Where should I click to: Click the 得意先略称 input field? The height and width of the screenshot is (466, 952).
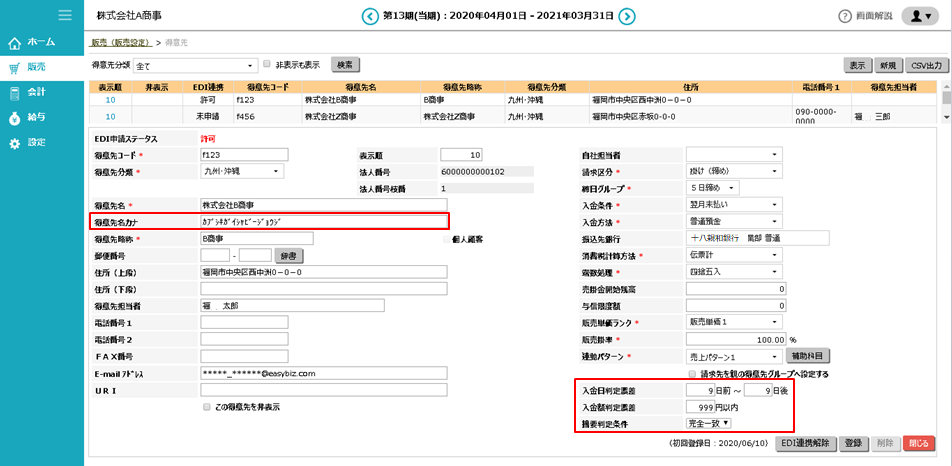(x=257, y=239)
